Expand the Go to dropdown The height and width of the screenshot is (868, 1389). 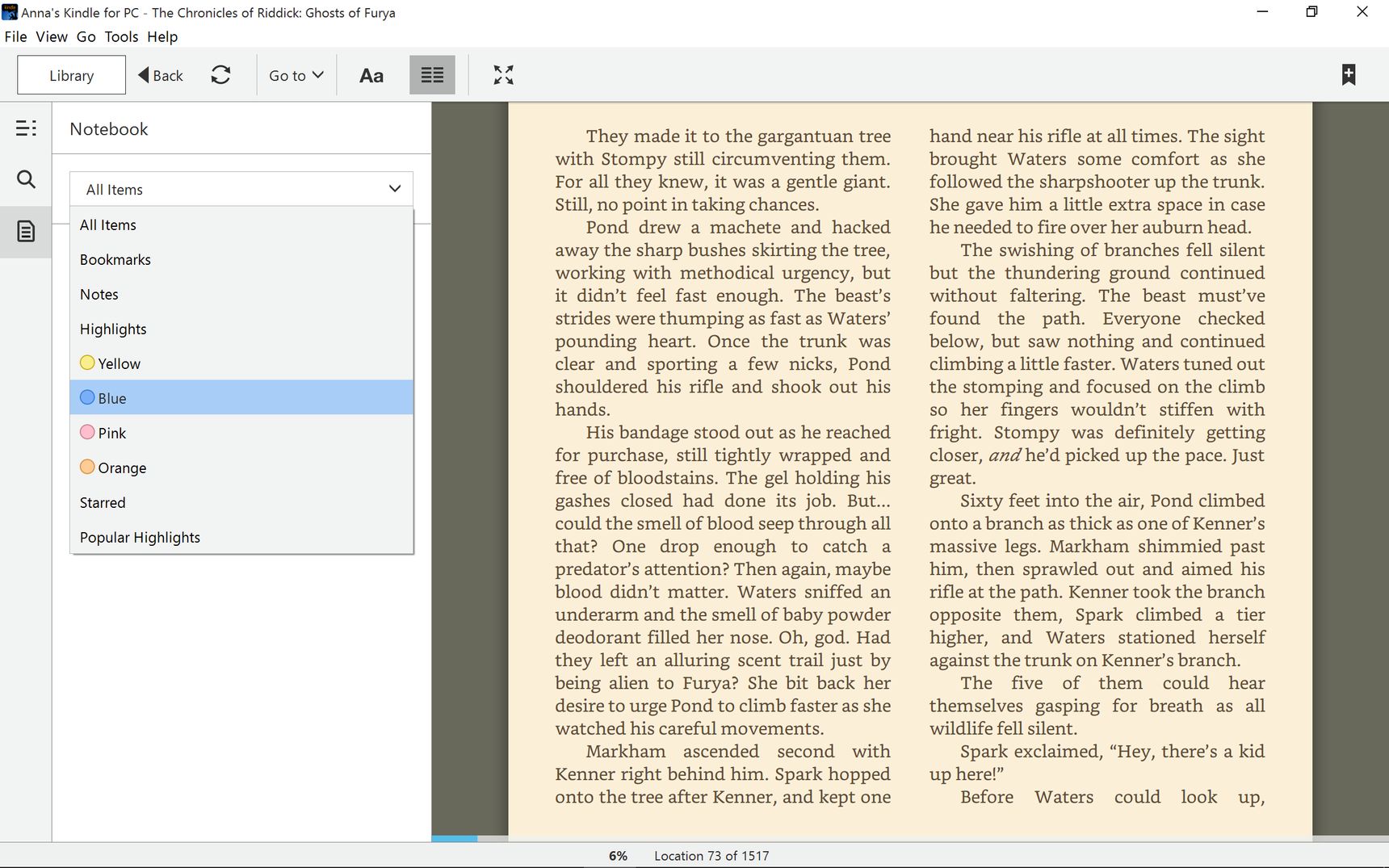pyautogui.click(x=296, y=75)
